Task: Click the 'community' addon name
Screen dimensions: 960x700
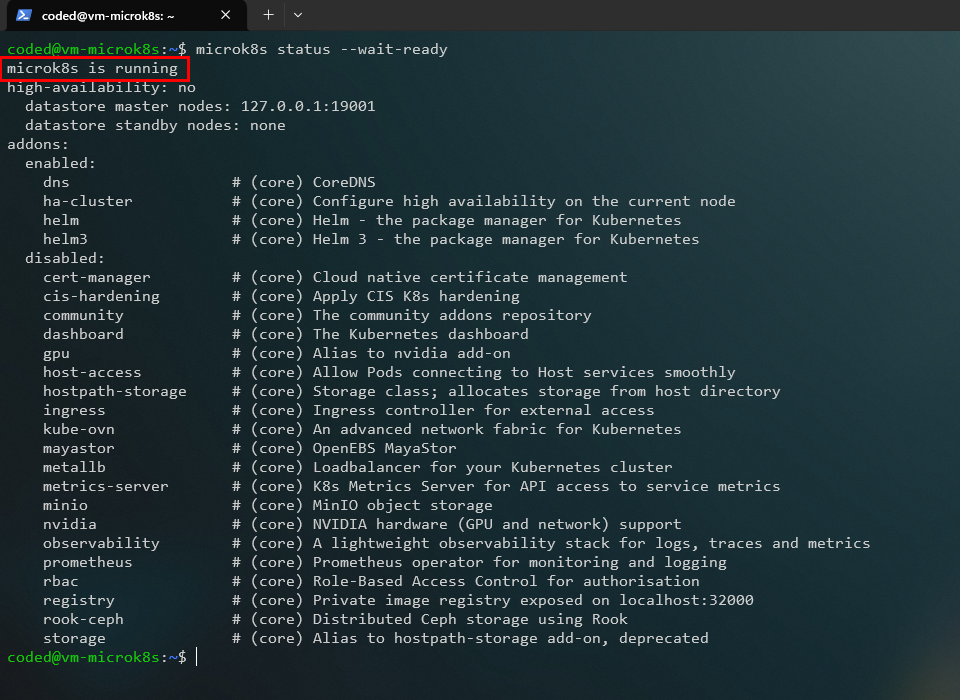Action: tap(83, 315)
